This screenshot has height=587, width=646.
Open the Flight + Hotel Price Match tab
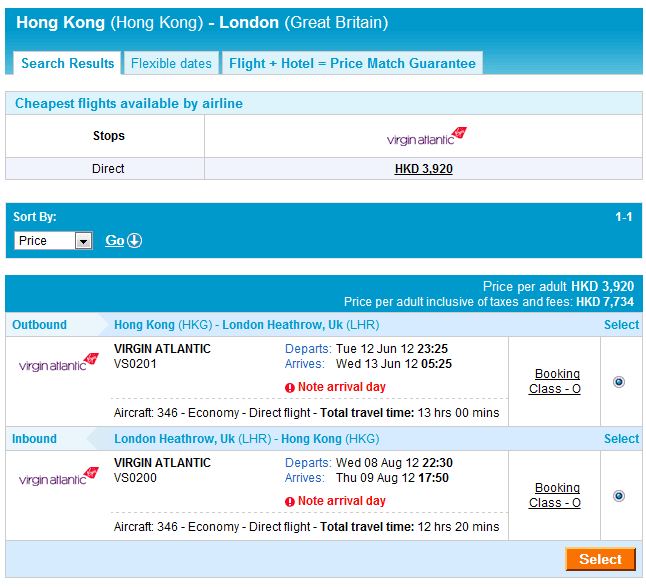352,63
